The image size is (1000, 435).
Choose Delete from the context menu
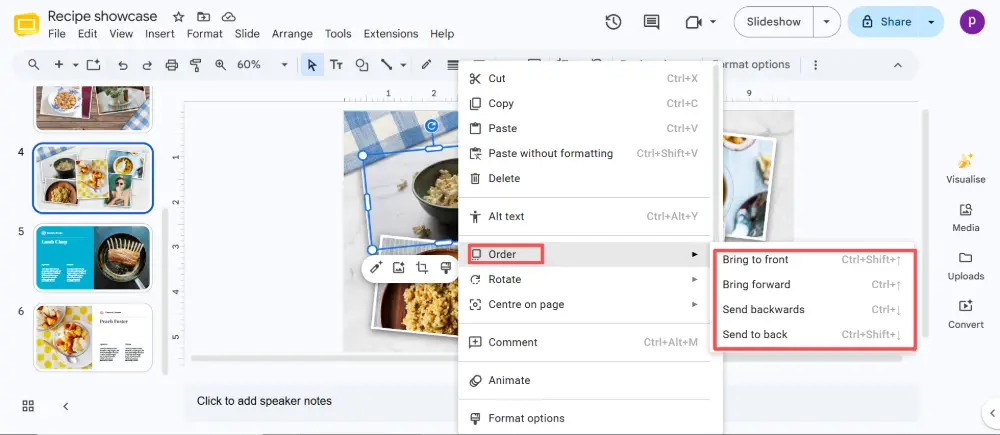click(585, 179)
